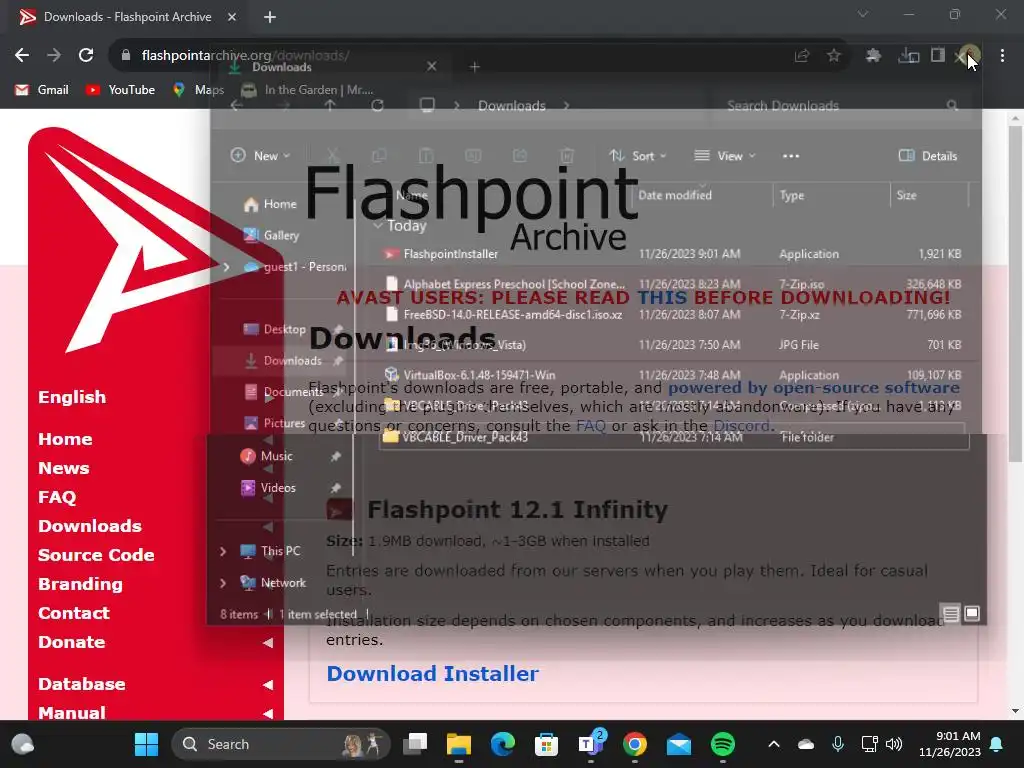The image size is (1024, 768).
Task: Open Microsoft Store from taskbar
Action: (x=547, y=744)
